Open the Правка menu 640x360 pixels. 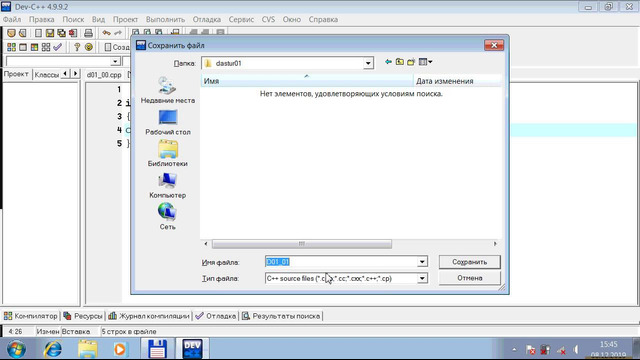click(x=42, y=20)
